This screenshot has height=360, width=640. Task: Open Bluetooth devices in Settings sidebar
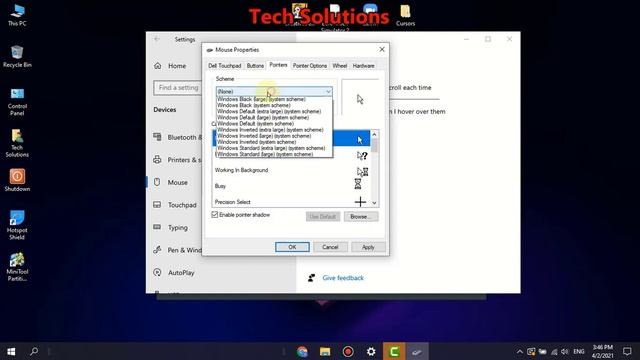[177, 137]
